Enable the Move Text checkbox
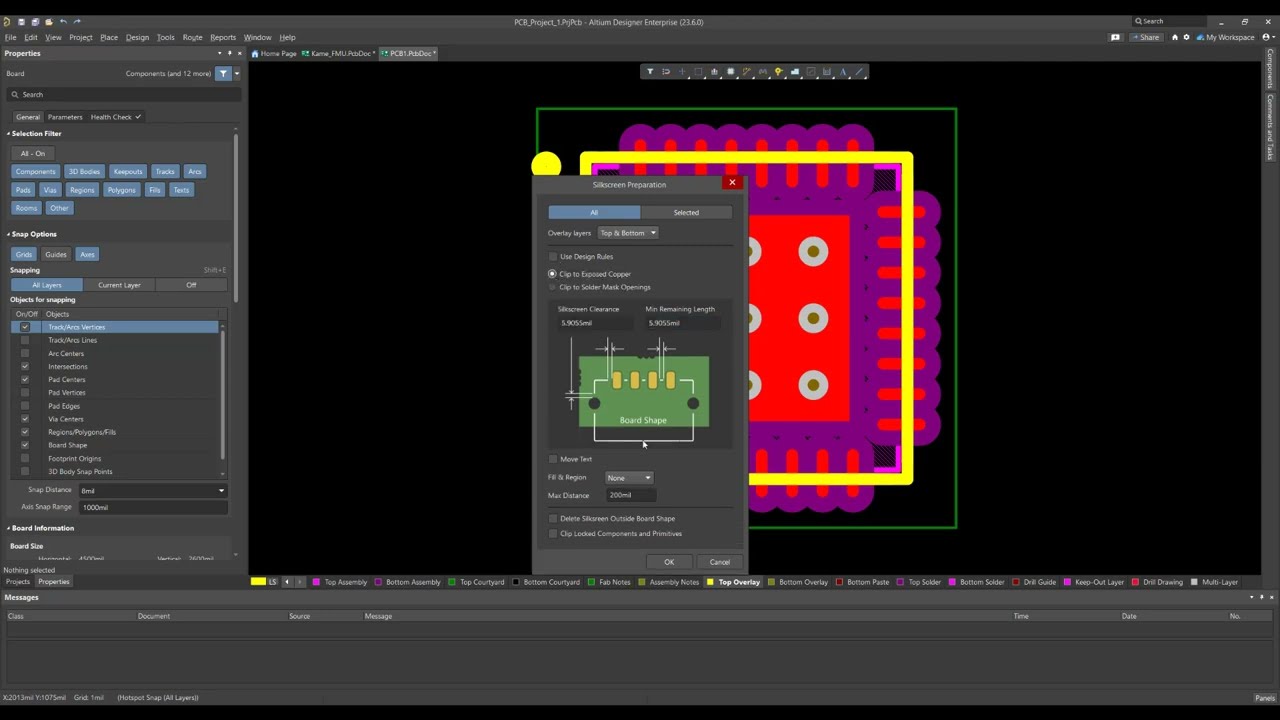The height and width of the screenshot is (720, 1280). (553, 459)
